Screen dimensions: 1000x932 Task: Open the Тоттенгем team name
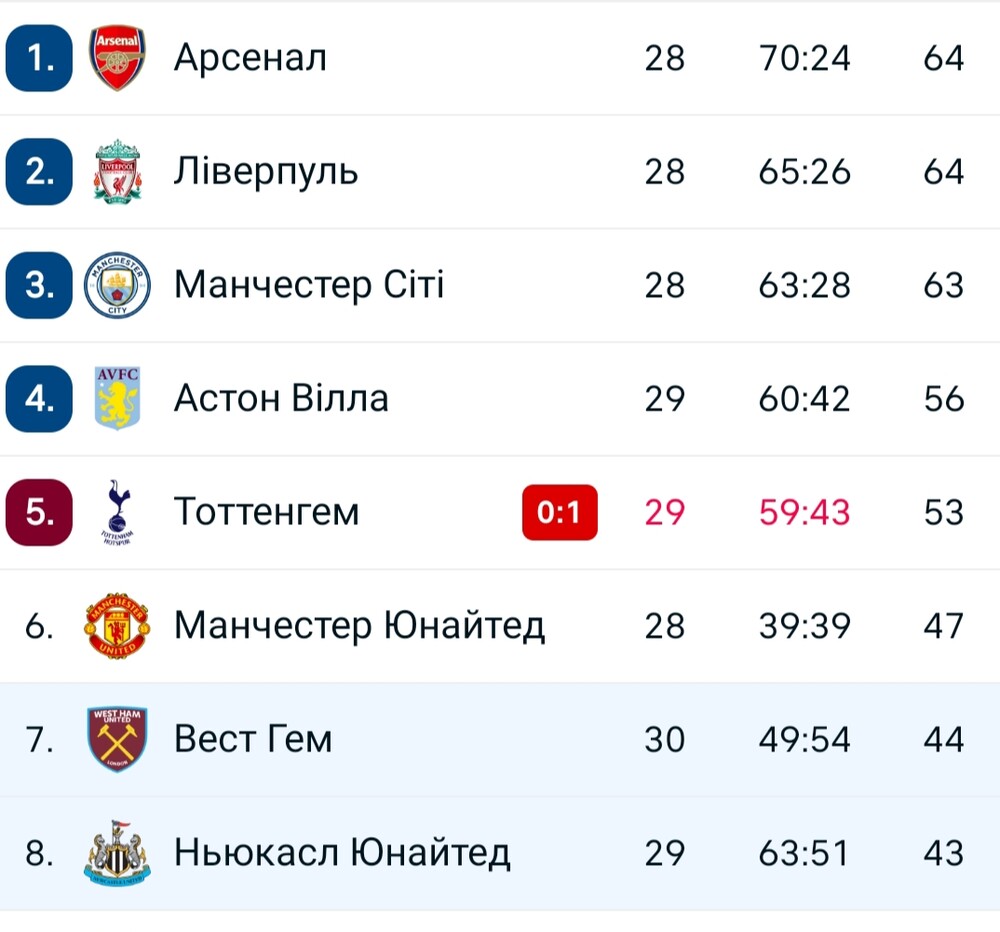[267, 512]
